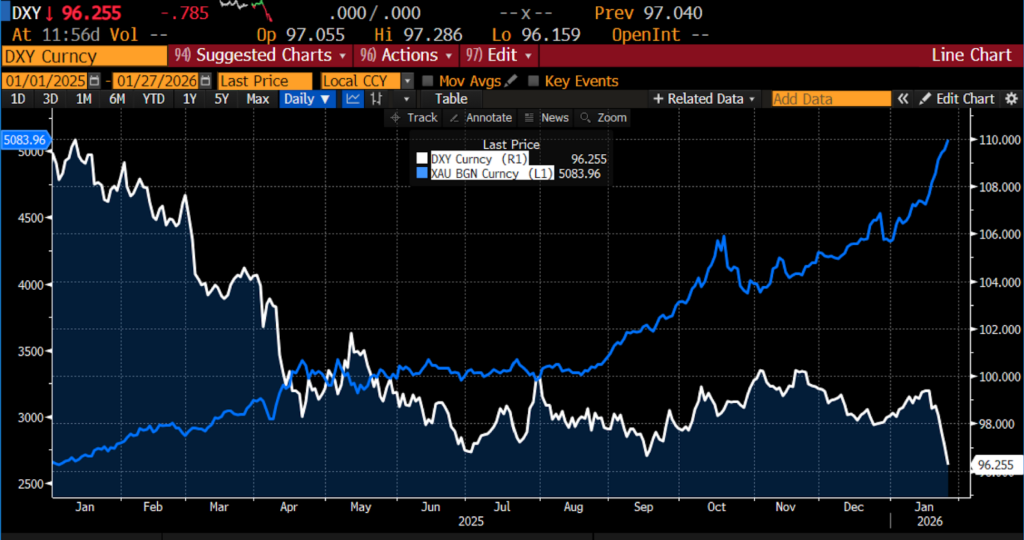
Task: Toggle the Key Events checkbox
Action: click(533, 81)
